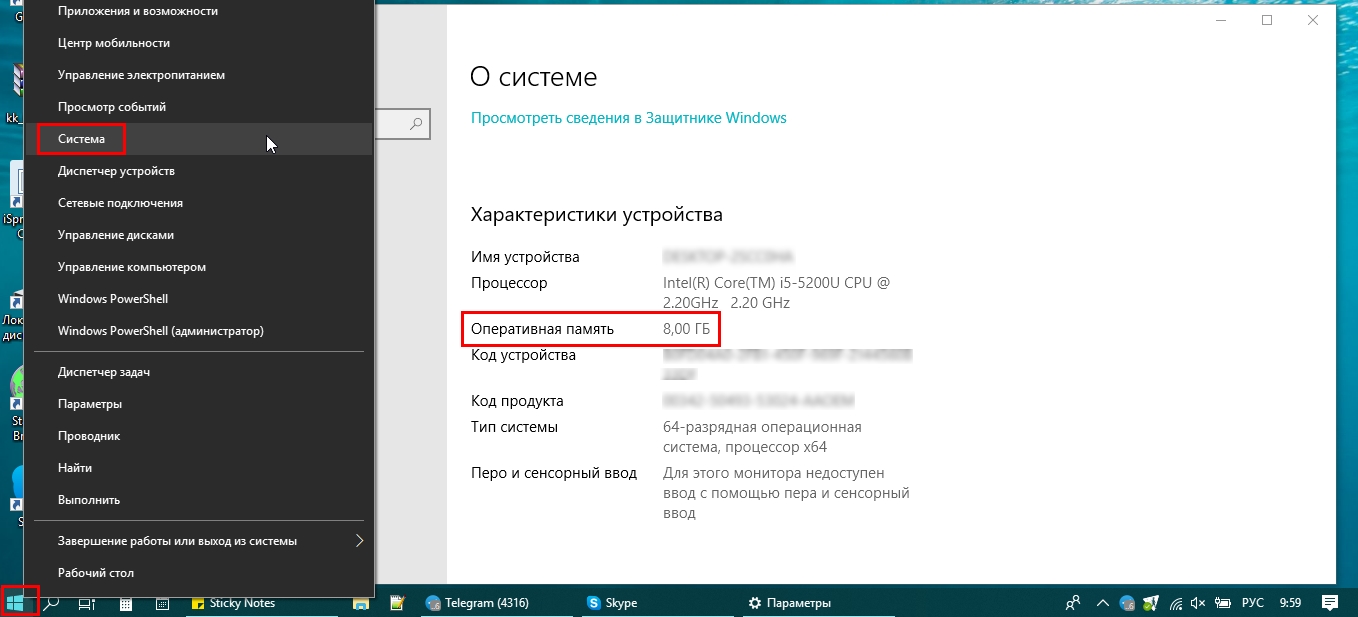Switch input language РУС indicator
The height and width of the screenshot is (617, 1358).
(1252, 603)
